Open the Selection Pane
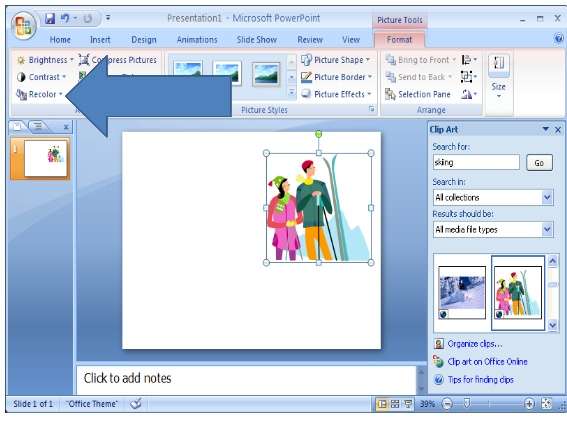Screen dimensions: 567x421 point(418,94)
